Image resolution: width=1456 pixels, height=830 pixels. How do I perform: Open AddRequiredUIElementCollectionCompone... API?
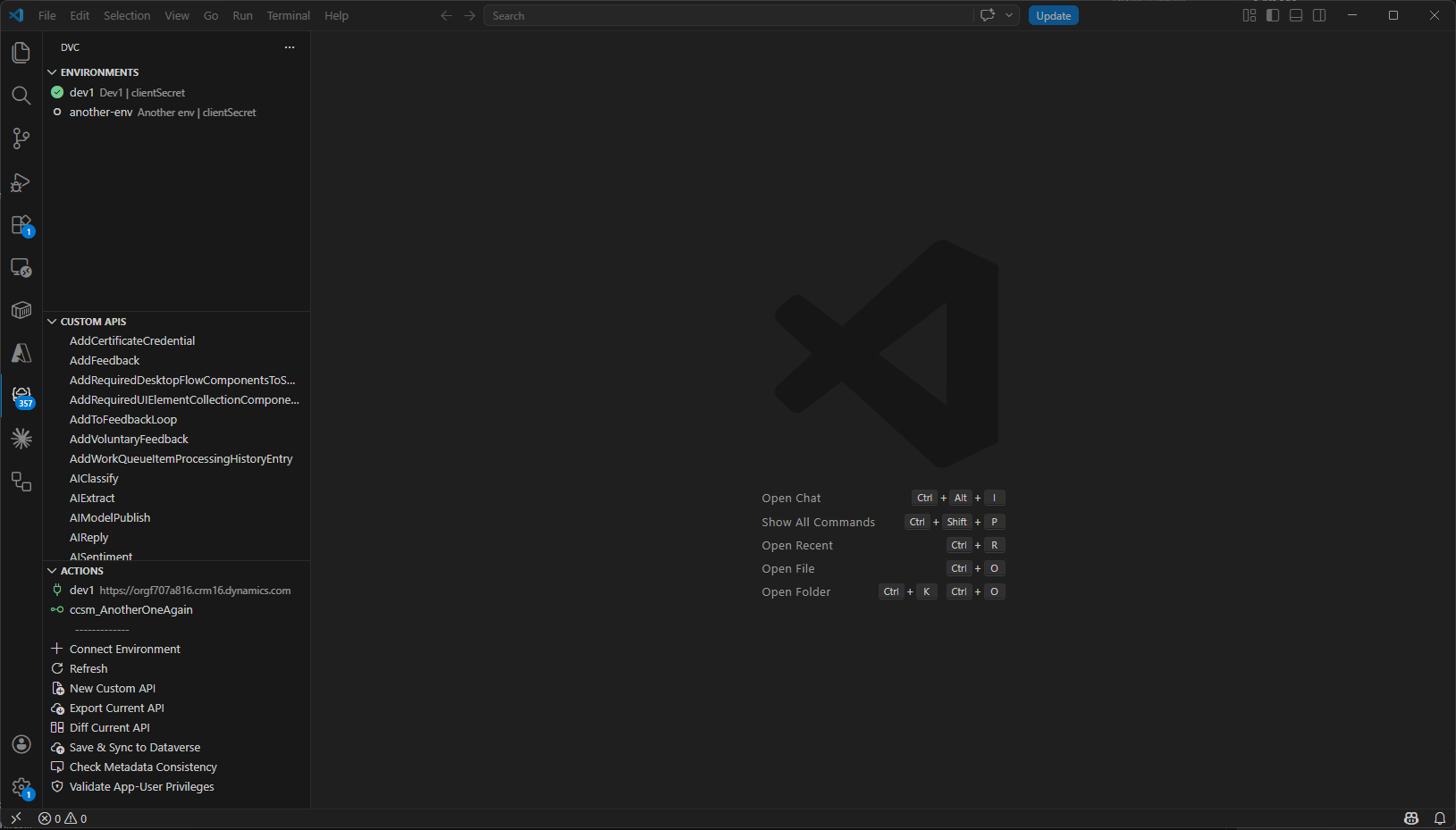(176, 400)
